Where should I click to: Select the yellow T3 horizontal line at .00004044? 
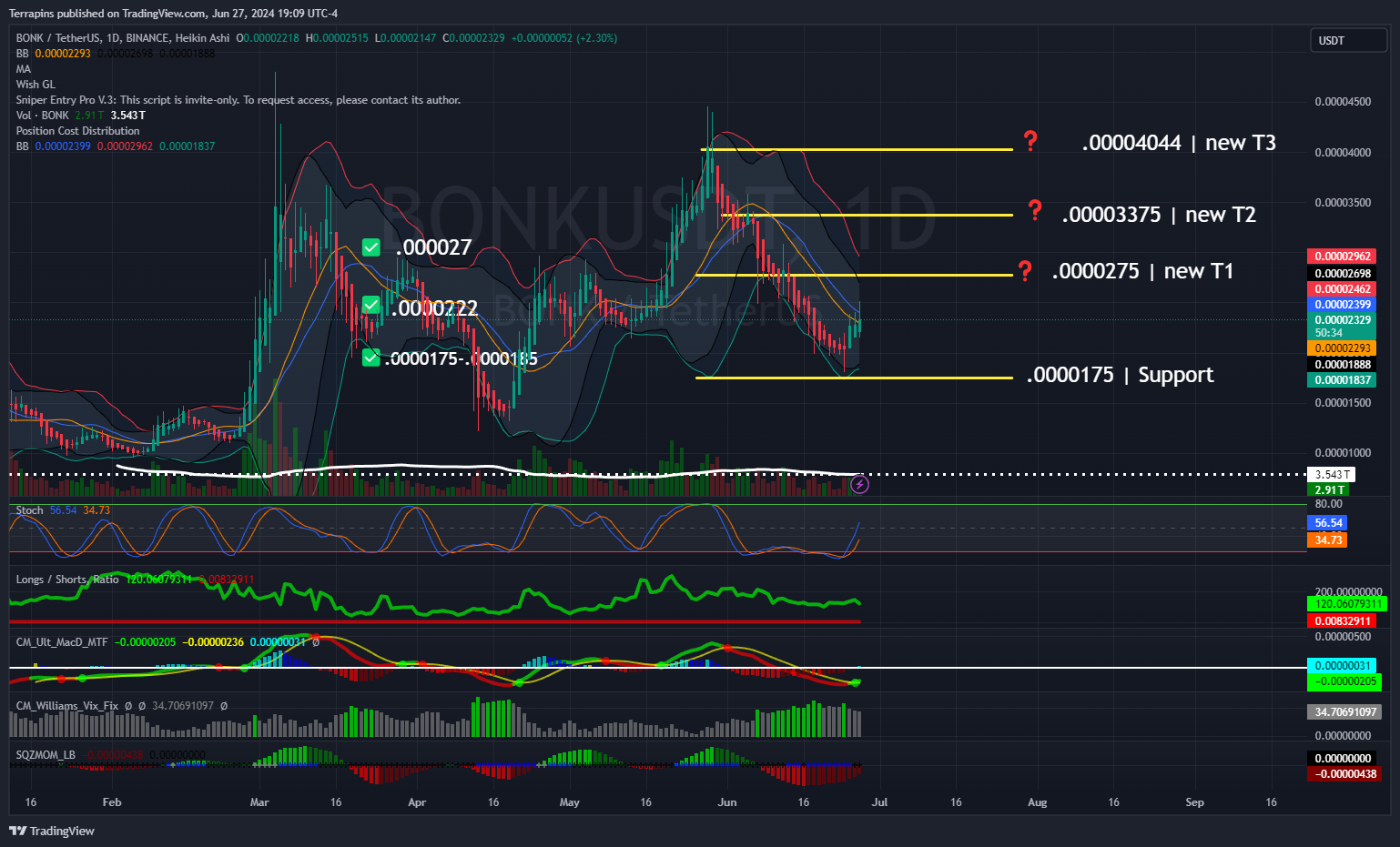pyautogui.click(x=857, y=149)
